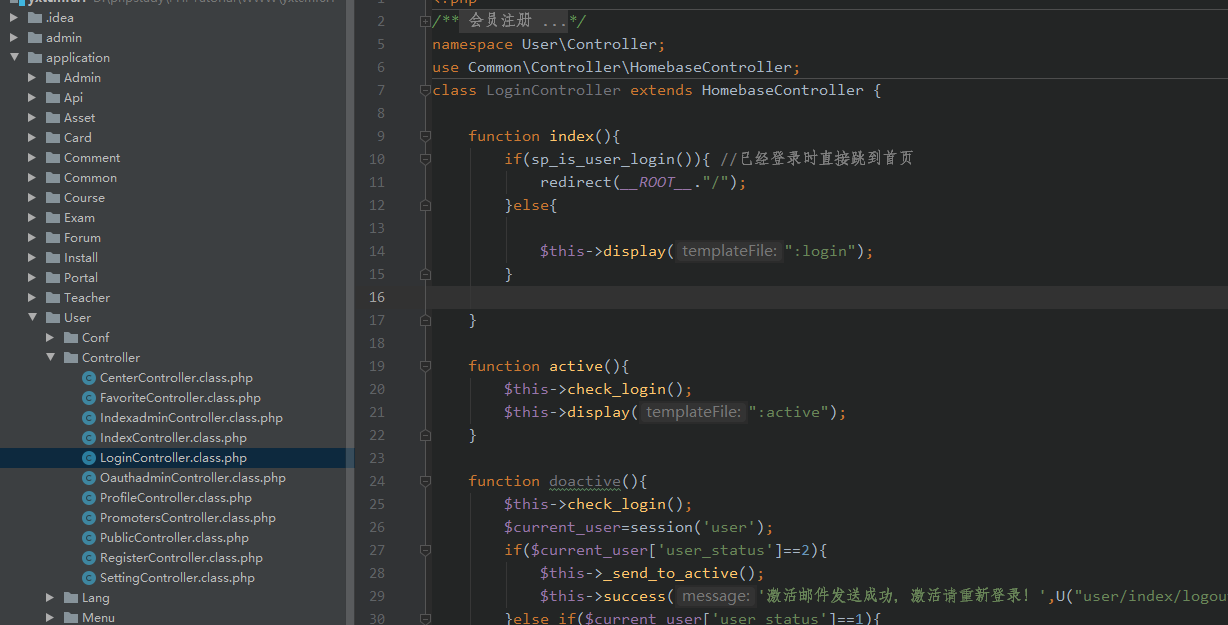Expand the Conf folder arrow
The height and width of the screenshot is (625, 1228).
(50, 338)
